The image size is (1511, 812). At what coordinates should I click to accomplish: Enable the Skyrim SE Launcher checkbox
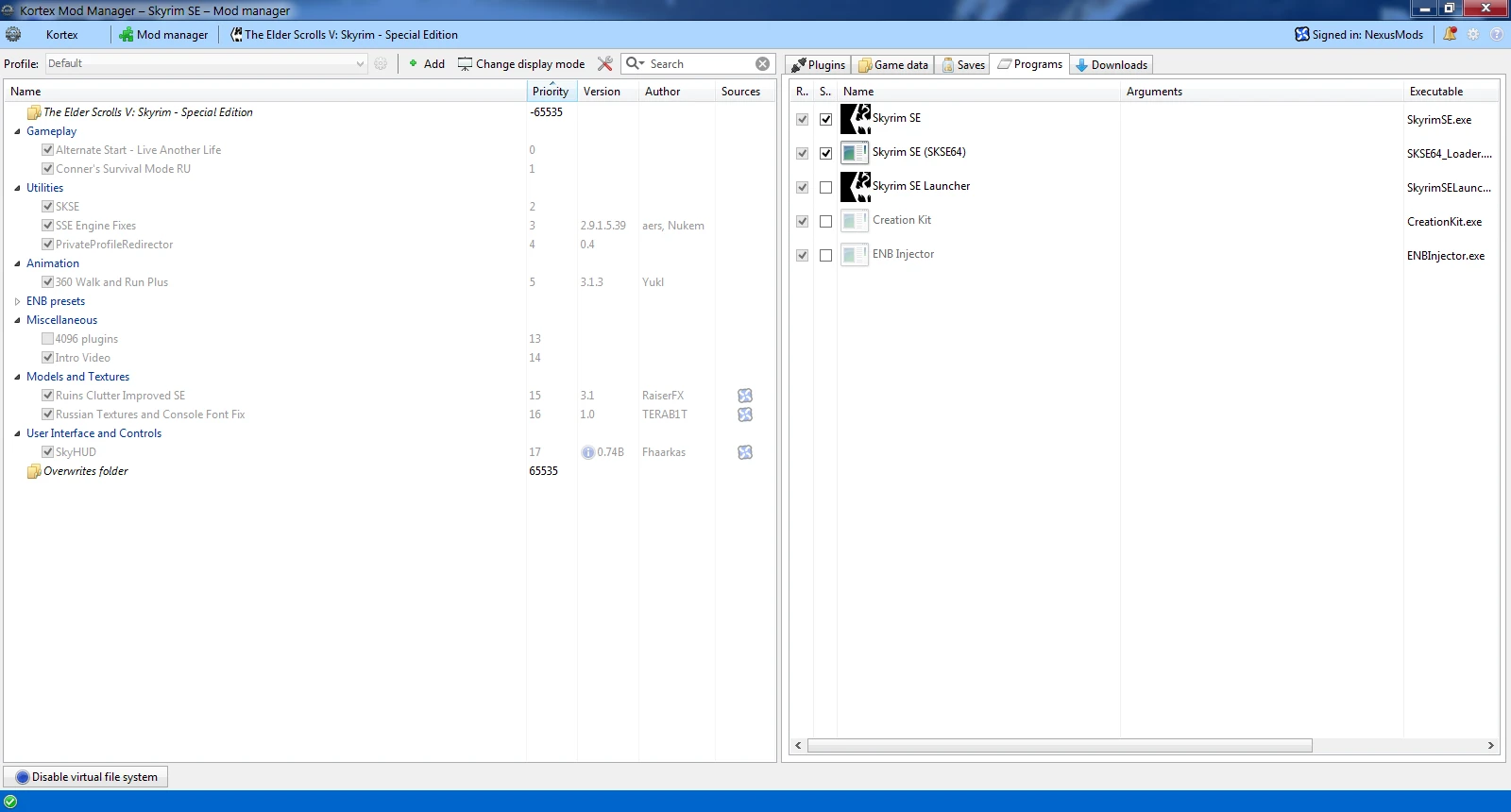tap(826, 187)
